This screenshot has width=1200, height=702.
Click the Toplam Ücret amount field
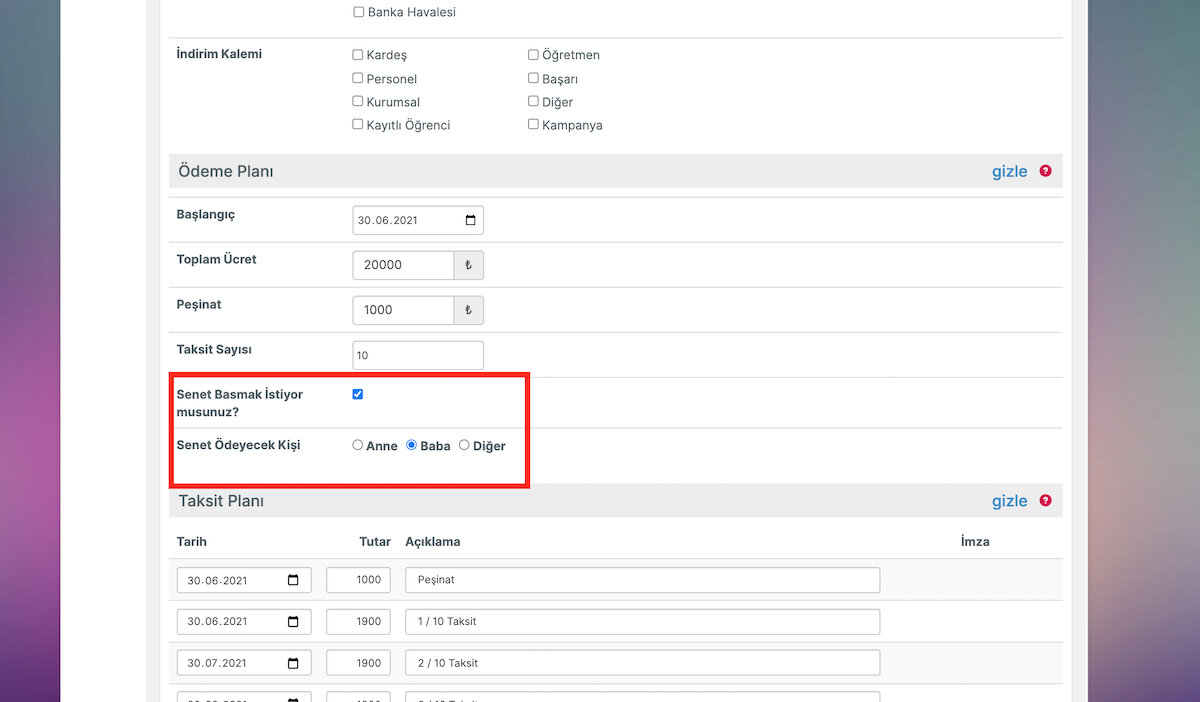coord(403,265)
